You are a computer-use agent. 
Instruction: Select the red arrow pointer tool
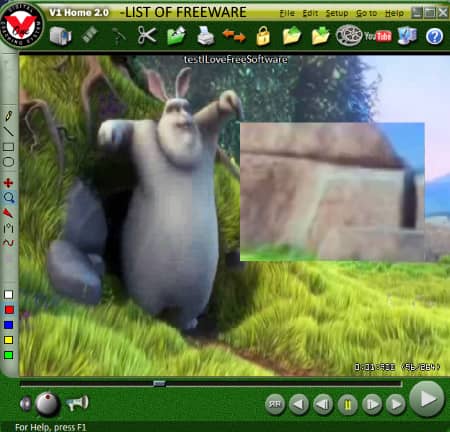(8, 213)
